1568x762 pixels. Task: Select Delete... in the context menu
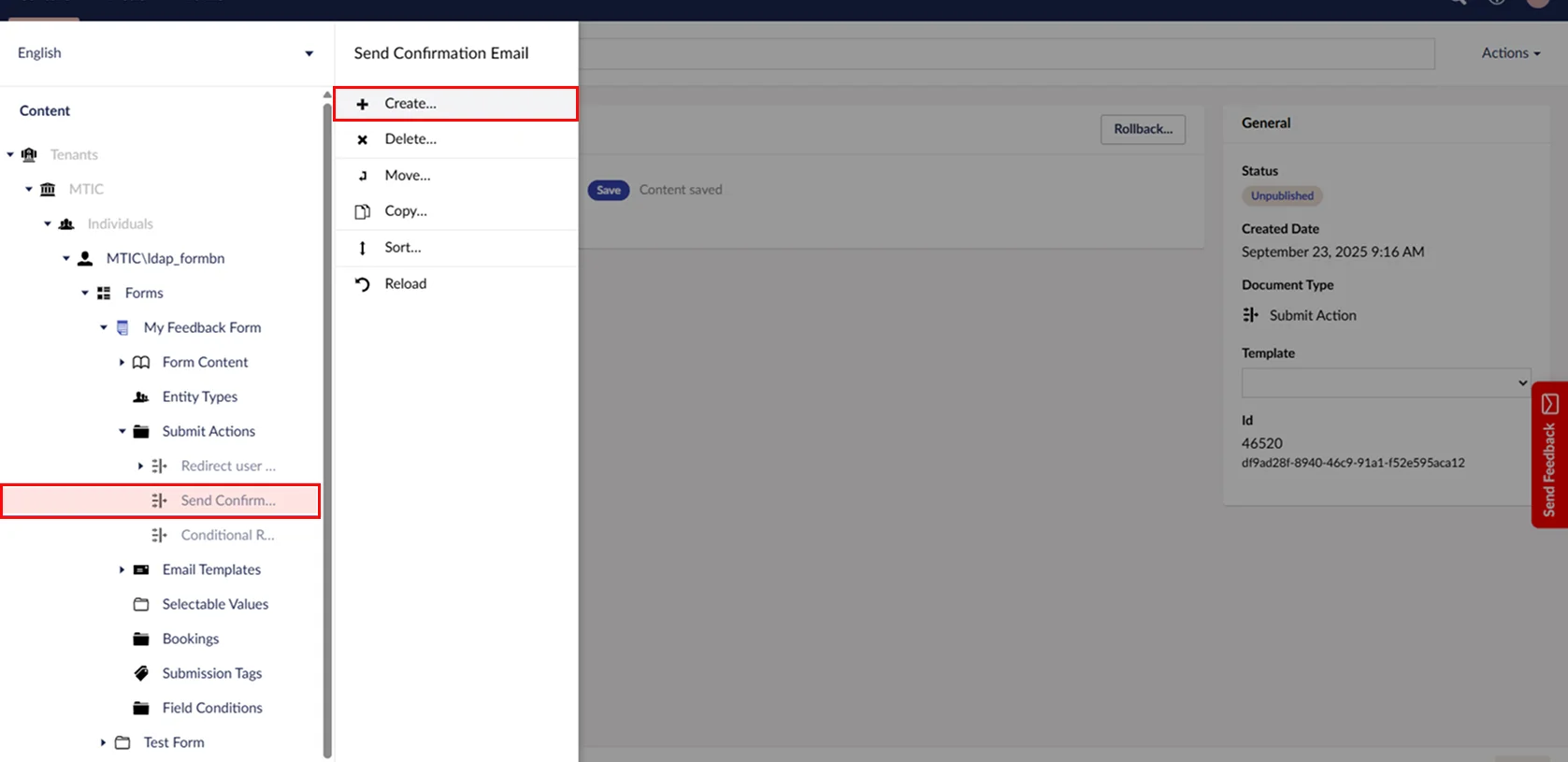point(410,139)
